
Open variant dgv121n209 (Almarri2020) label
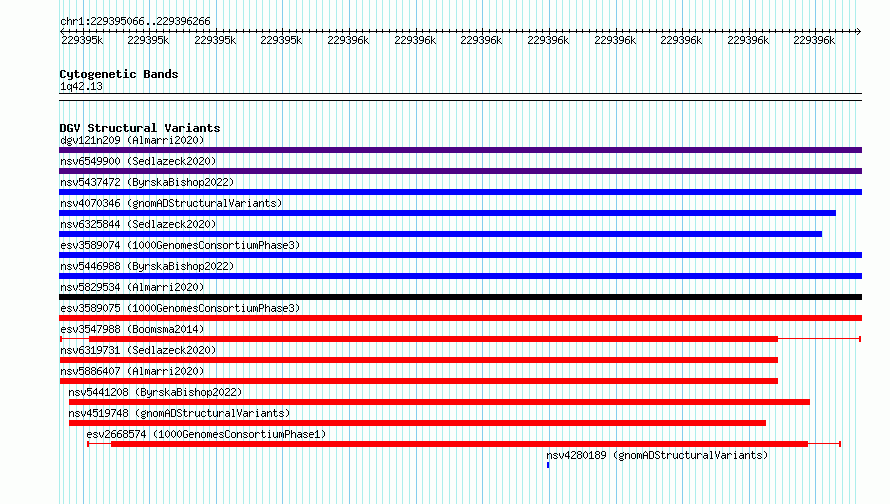coord(132,140)
